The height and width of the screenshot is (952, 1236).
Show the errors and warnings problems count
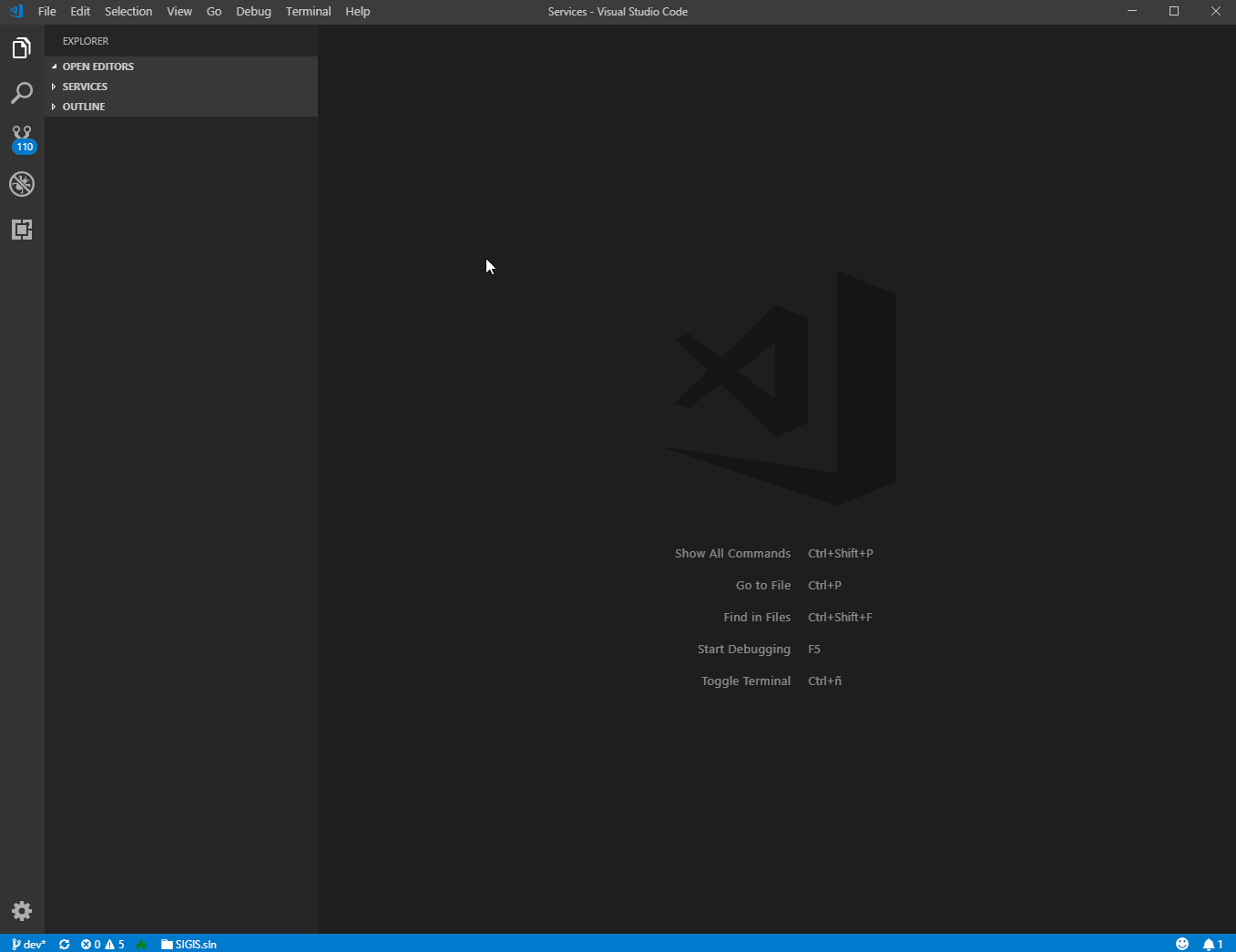pos(103,945)
